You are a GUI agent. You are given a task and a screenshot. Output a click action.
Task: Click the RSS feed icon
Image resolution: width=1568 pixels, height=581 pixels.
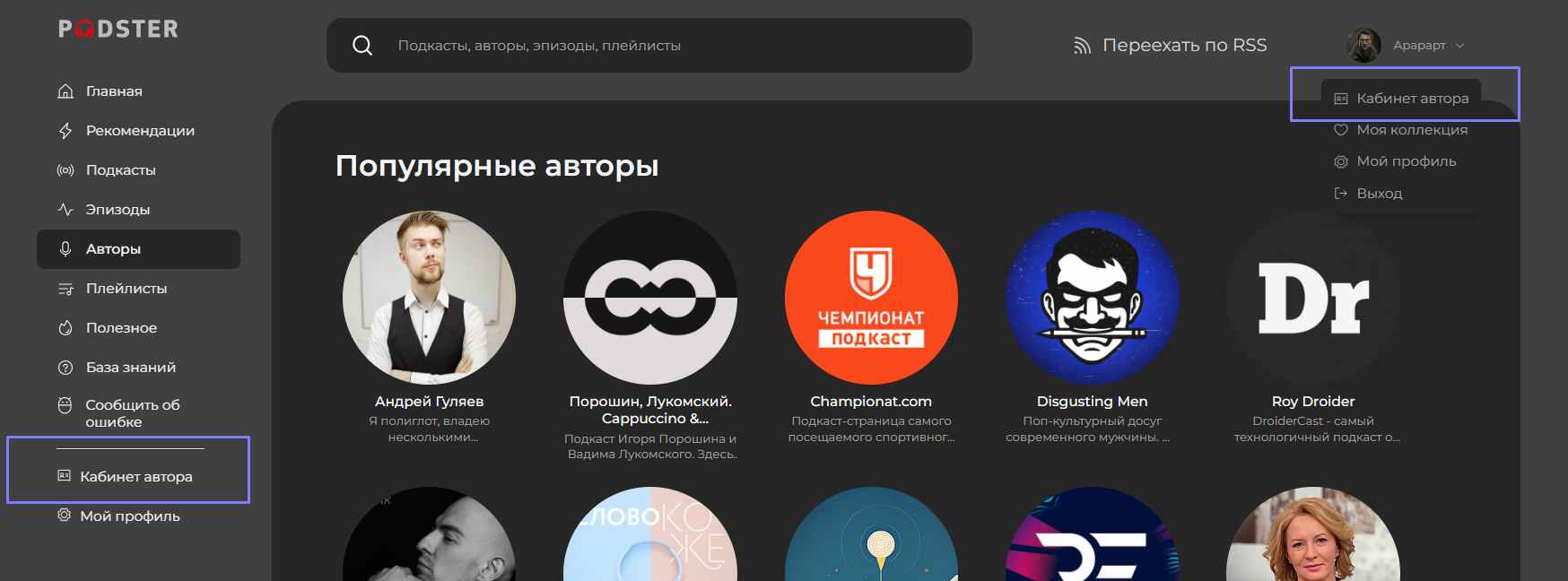click(1082, 46)
